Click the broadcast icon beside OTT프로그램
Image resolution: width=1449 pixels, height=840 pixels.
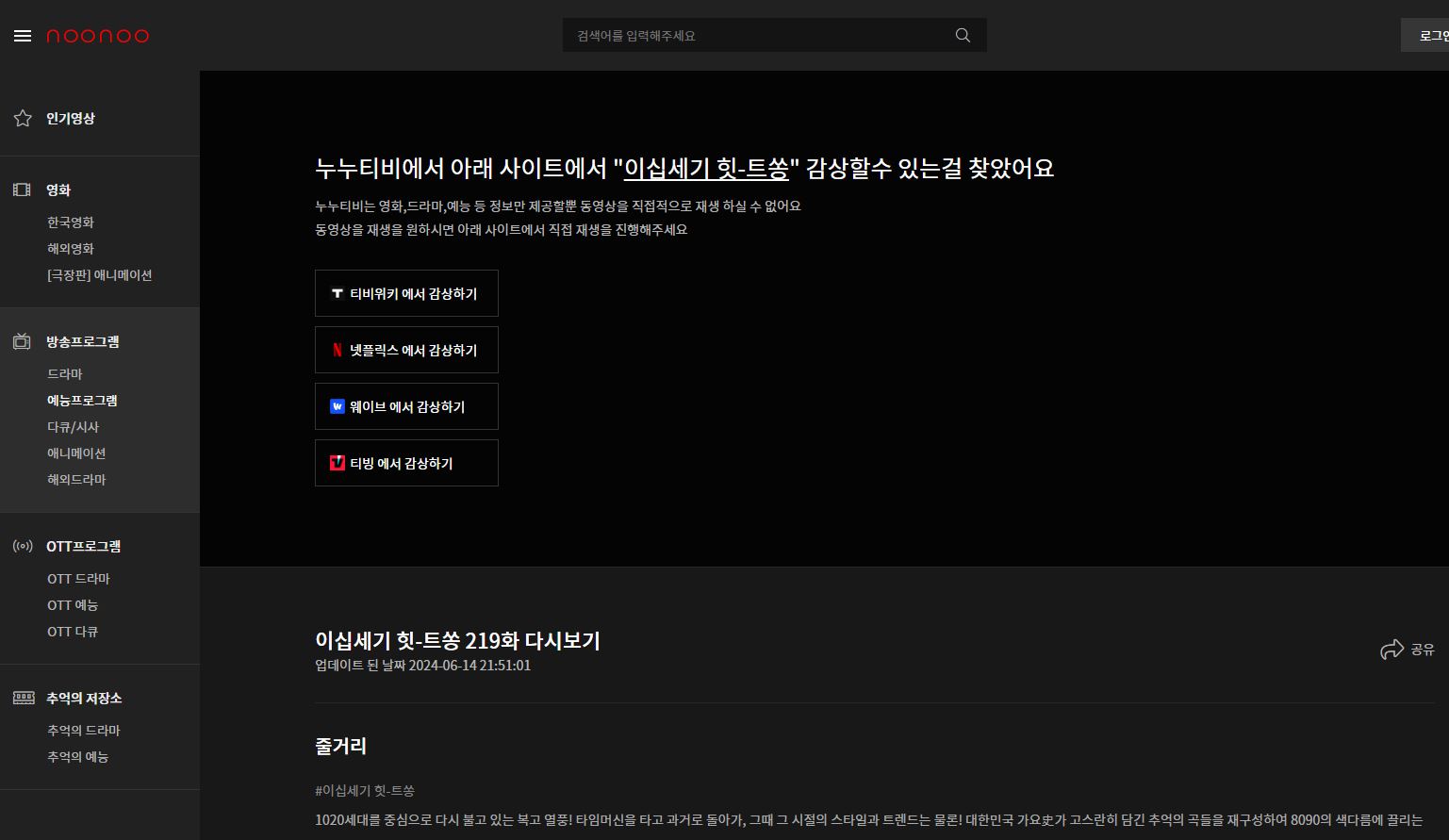[x=23, y=546]
